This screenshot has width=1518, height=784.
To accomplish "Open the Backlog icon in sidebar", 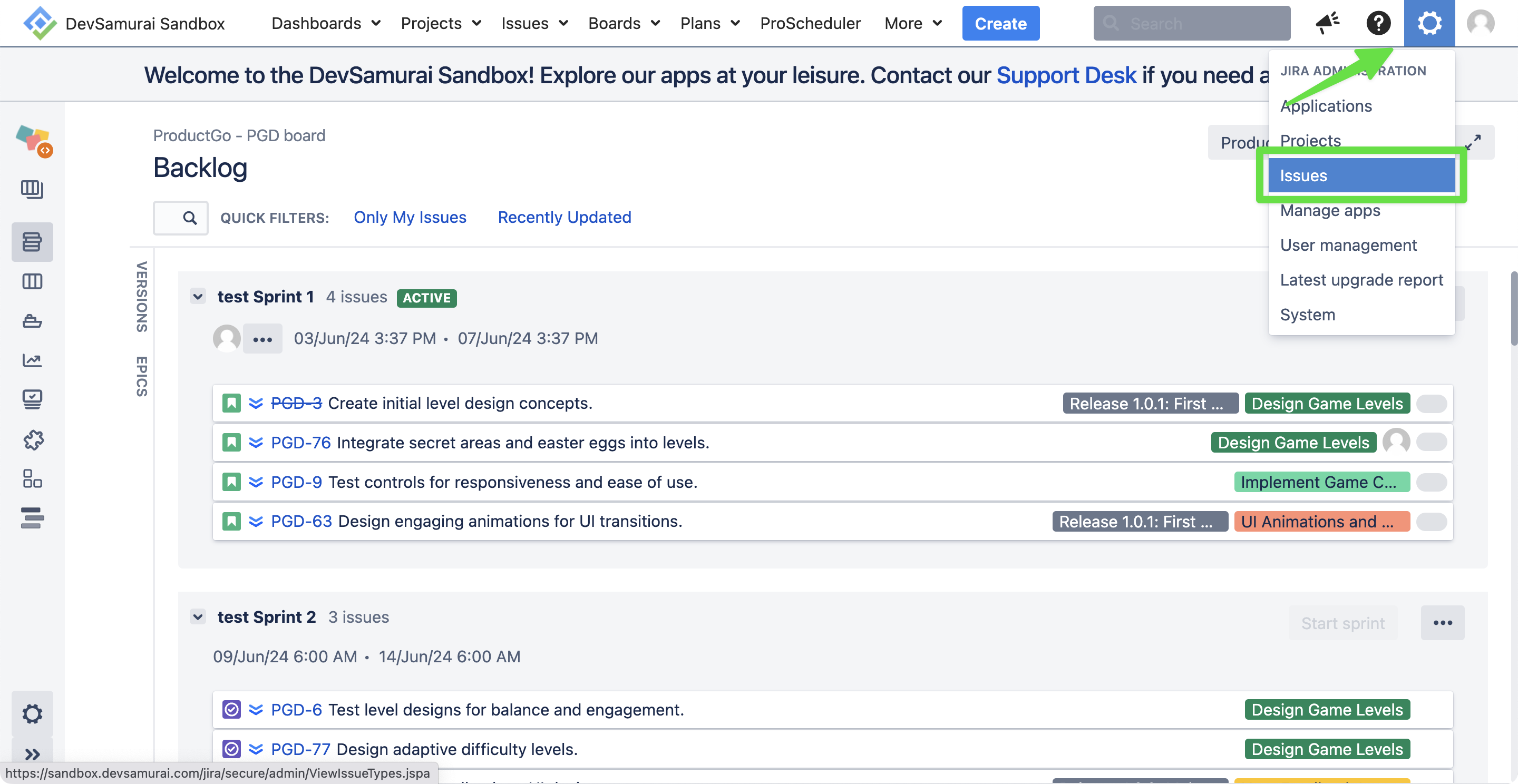I will click(32, 241).
